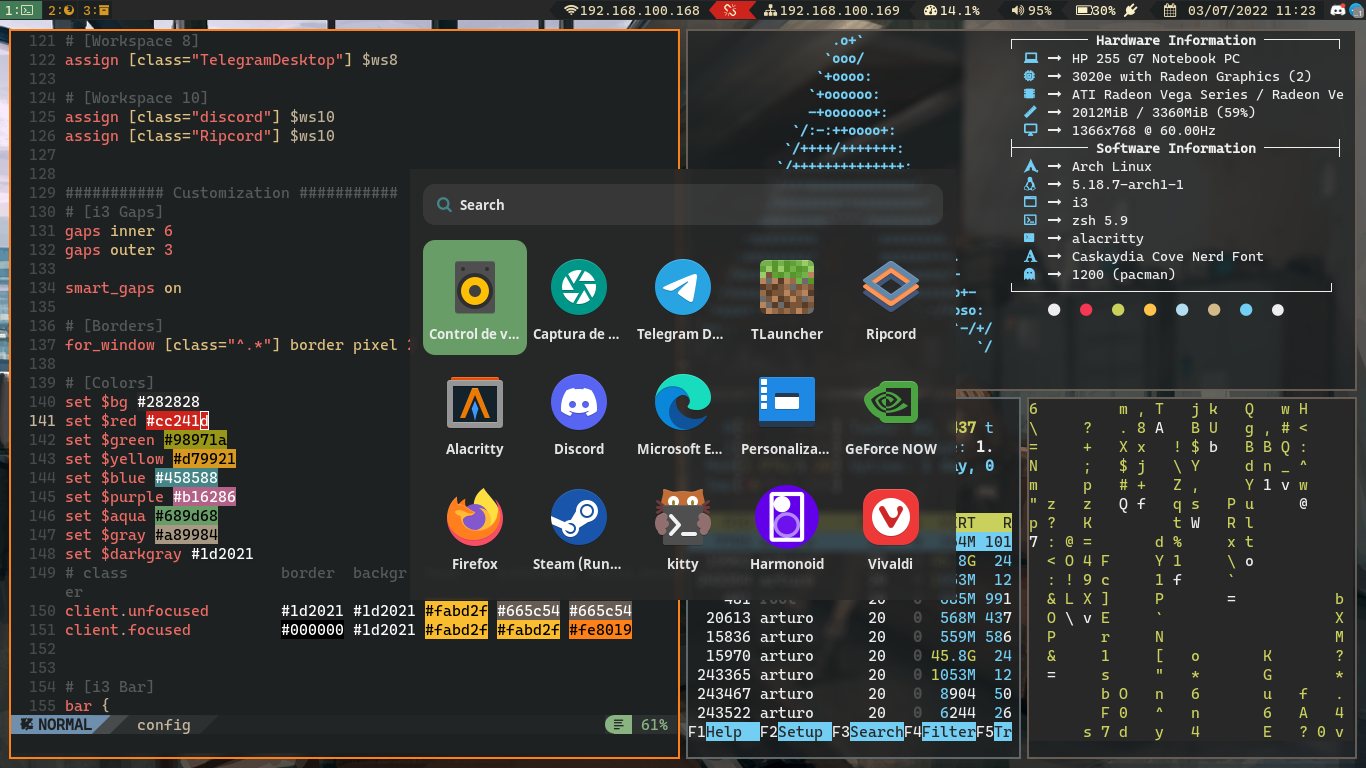Viewport: 1366px width, 768px height.
Task: Select htop process row PID 15836
Action: (851, 637)
